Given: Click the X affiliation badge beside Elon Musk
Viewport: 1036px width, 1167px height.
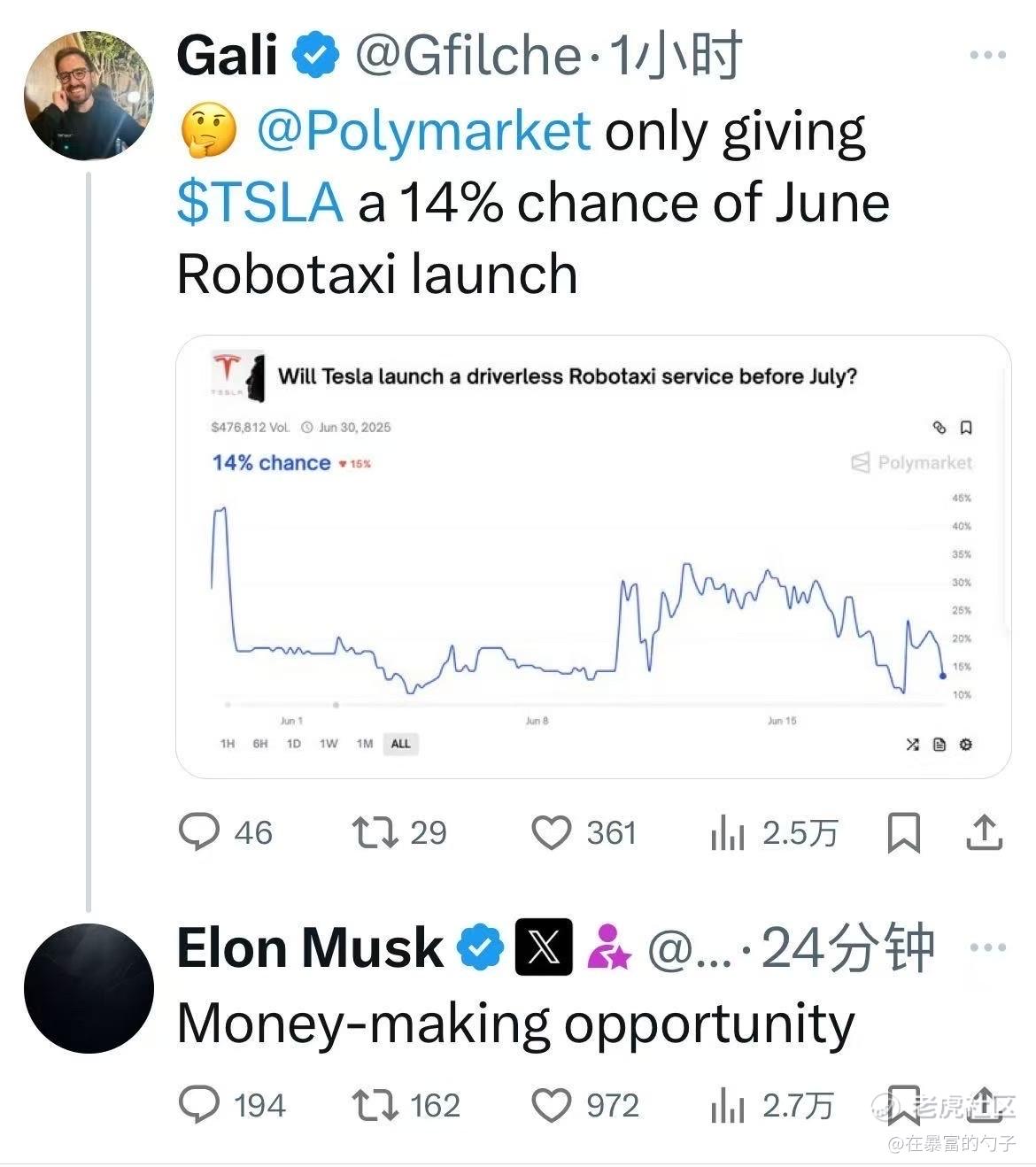Looking at the screenshot, I should [544, 947].
